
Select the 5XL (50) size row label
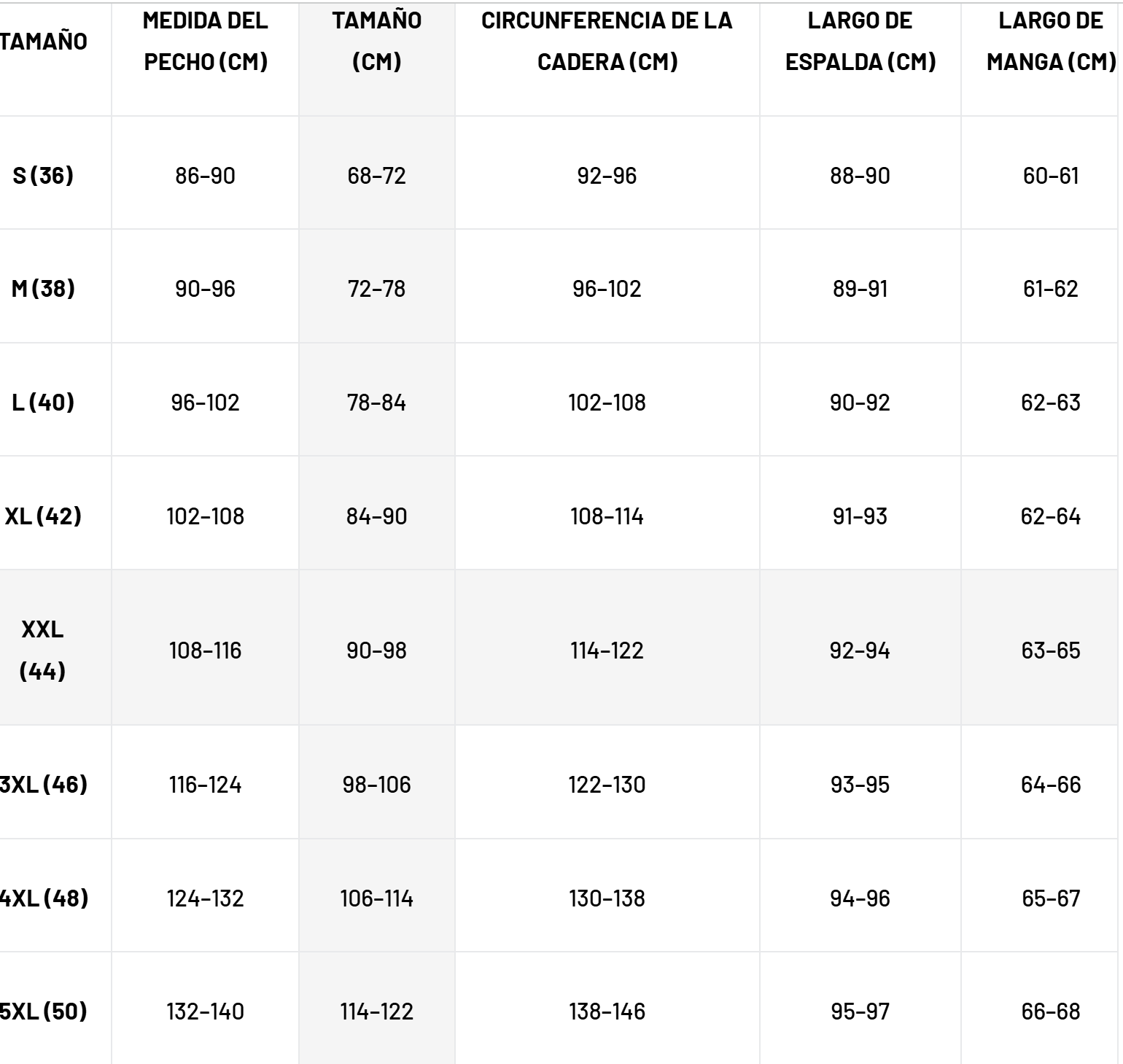(44, 1011)
